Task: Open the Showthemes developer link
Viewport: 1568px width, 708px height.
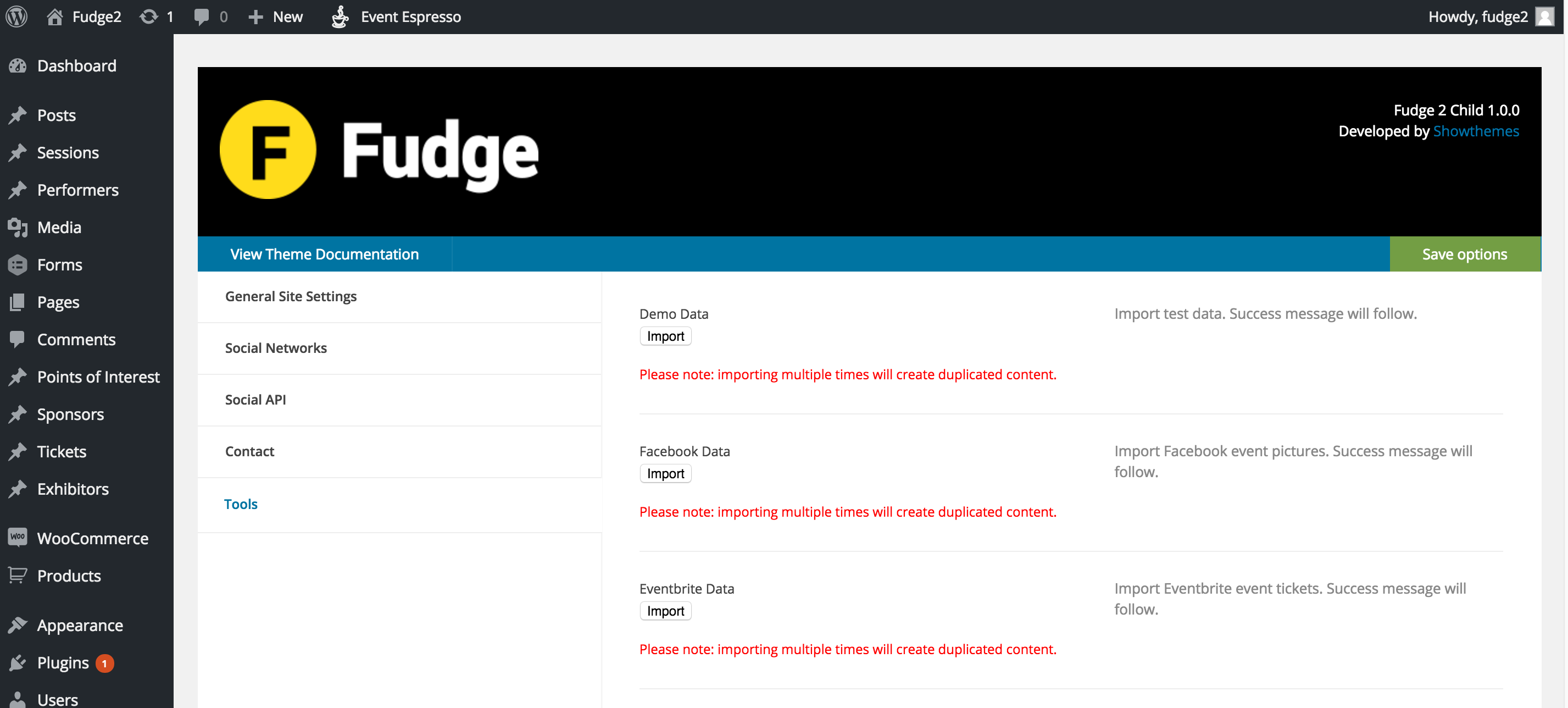Action: pyautogui.click(x=1476, y=131)
